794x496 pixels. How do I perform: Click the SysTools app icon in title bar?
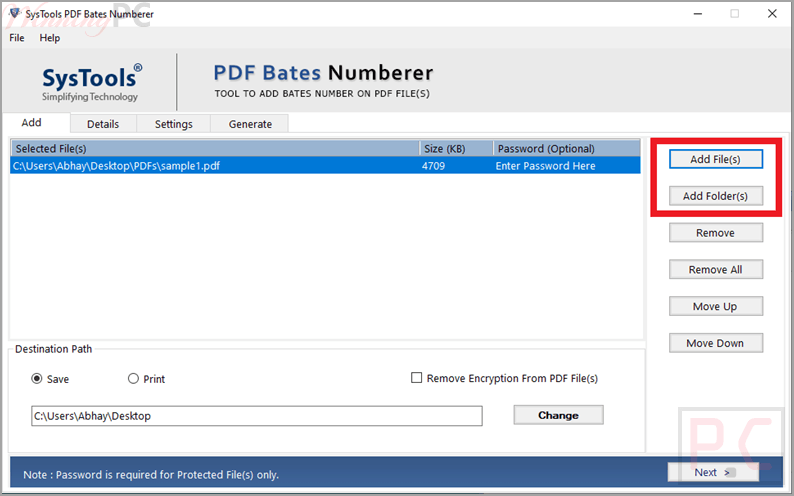[15, 13]
